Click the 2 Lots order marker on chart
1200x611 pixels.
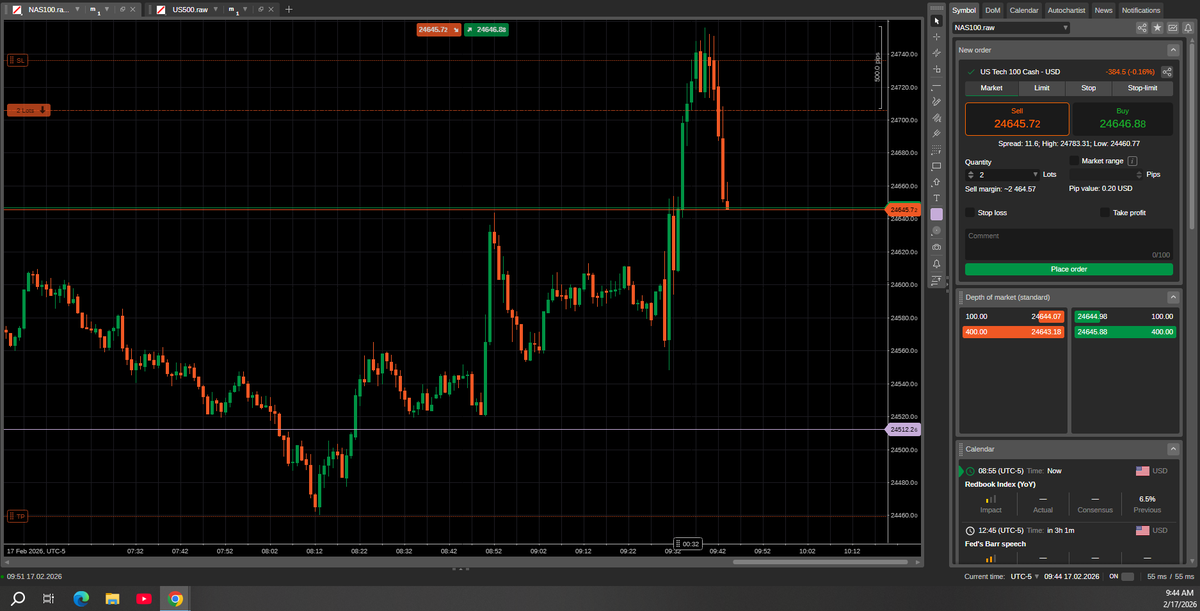[28, 110]
